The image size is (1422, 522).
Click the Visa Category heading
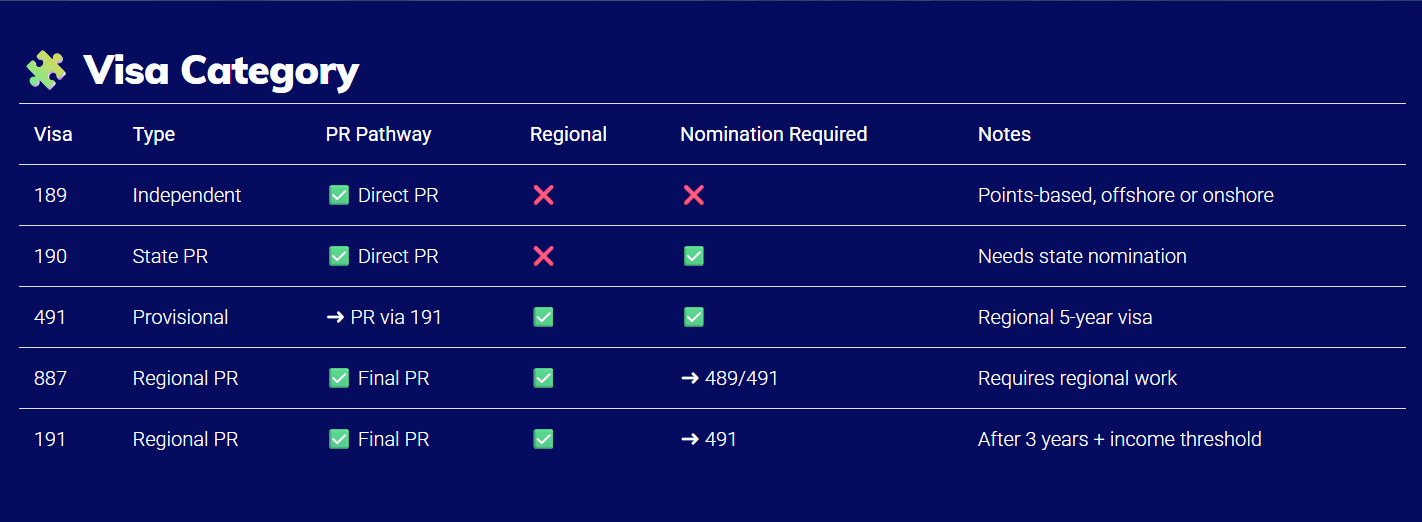pyautogui.click(x=221, y=71)
